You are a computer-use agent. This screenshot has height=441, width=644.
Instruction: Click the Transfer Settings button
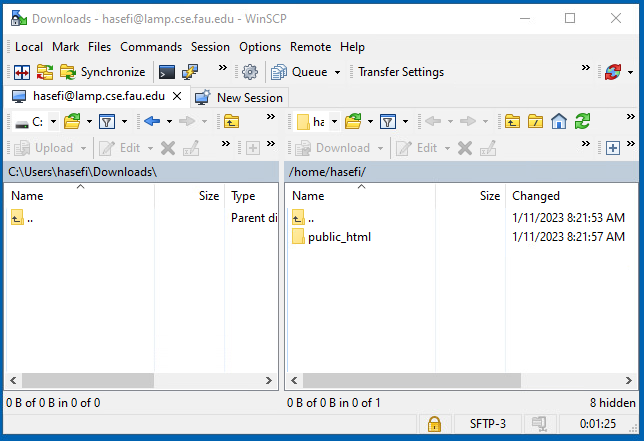click(x=401, y=72)
